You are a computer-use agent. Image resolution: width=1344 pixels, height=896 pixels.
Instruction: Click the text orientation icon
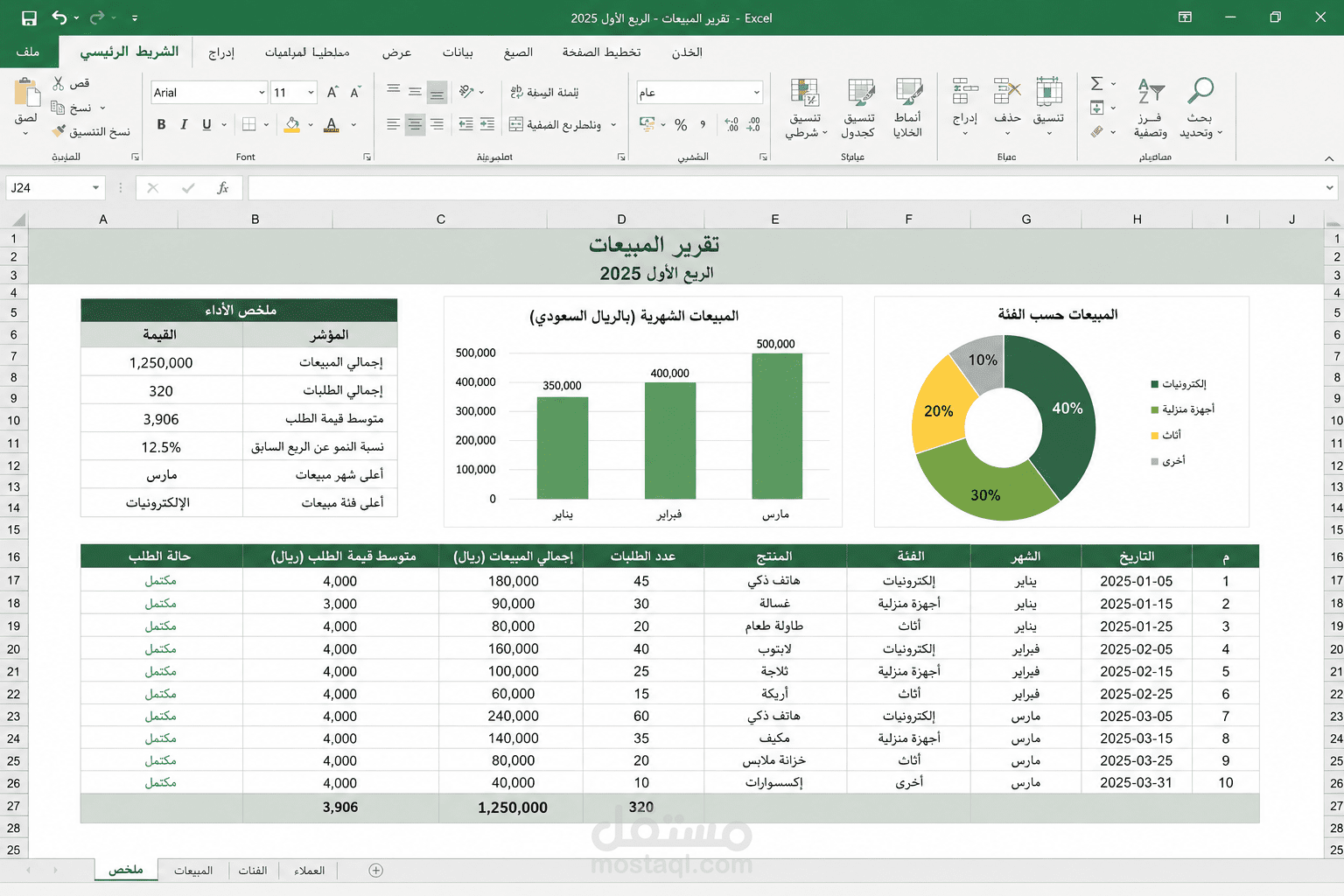[466, 91]
